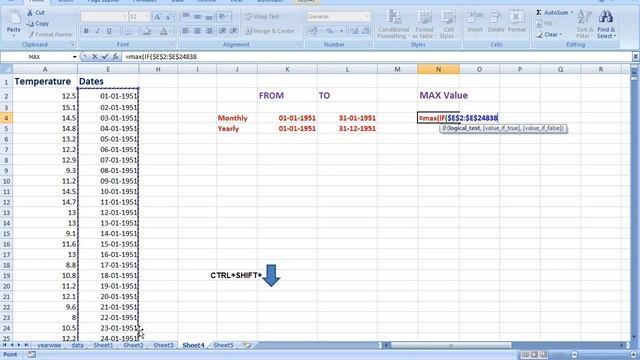The image size is (640, 360).
Task: Switch to the Sheet5 tab
Action: (223, 345)
